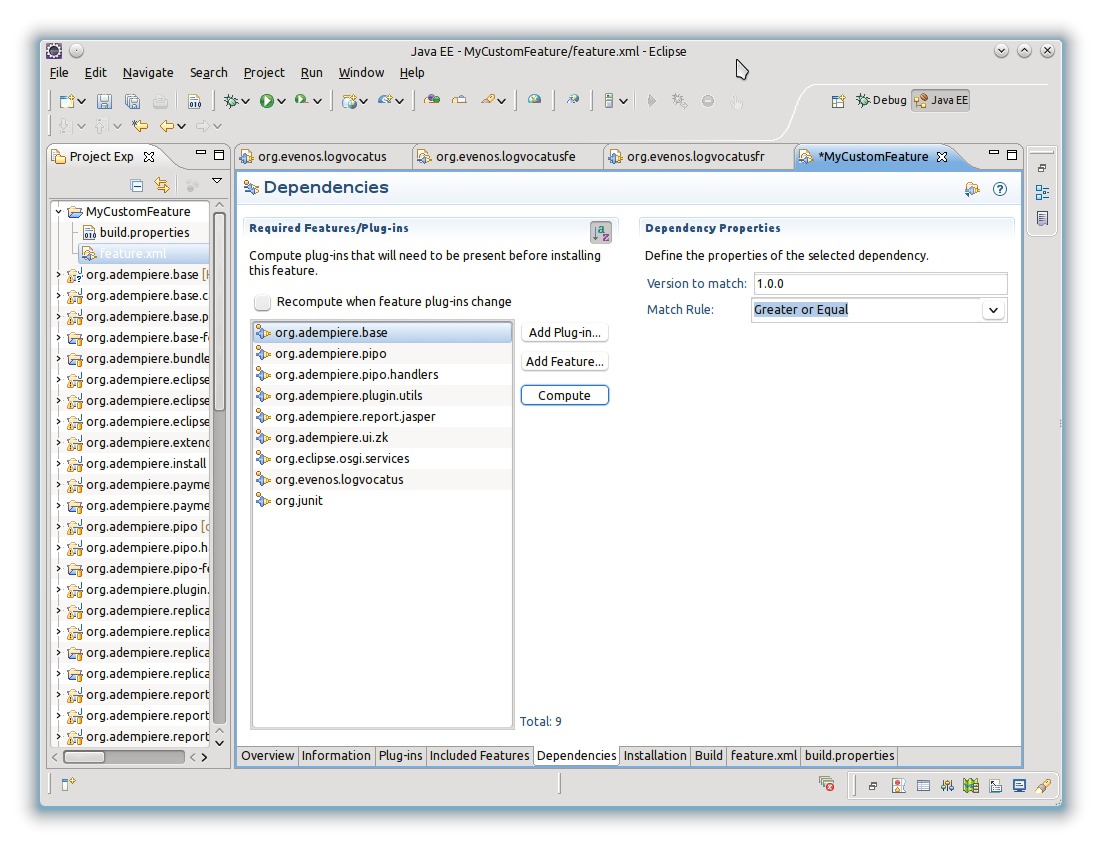Click the help question mark icon
Image resolution: width=1102 pixels, height=846 pixels.
[x=999, y=189]
